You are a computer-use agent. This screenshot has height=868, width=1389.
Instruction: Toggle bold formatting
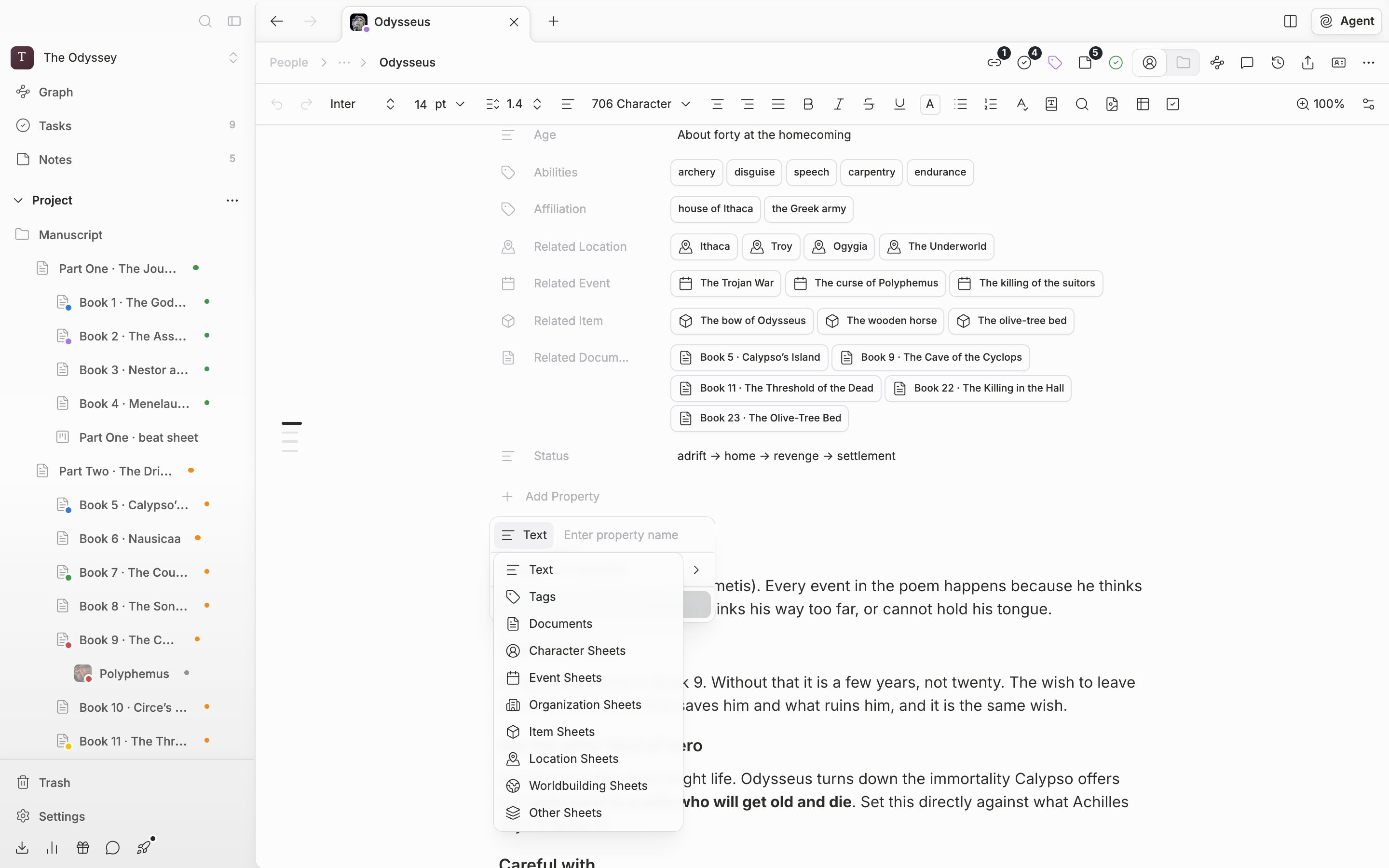tap(808, 104)
